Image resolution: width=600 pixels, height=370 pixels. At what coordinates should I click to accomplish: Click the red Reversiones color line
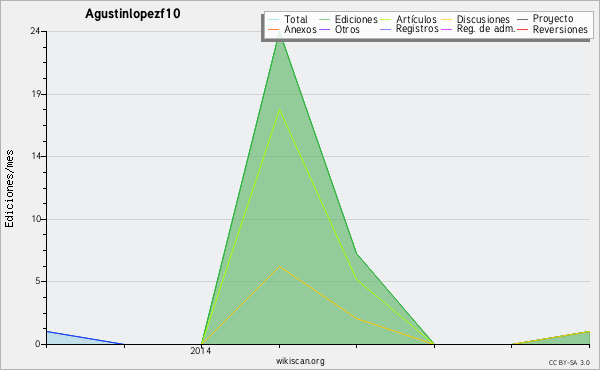click(523, 29)
